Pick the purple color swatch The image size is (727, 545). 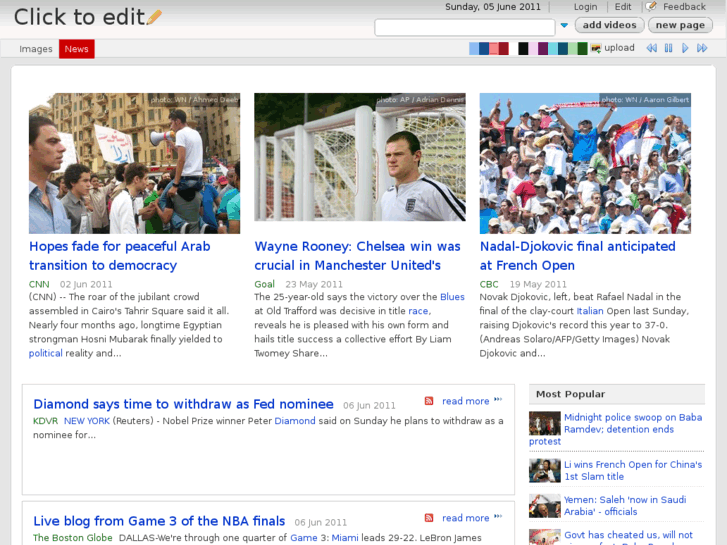[543, 48]
